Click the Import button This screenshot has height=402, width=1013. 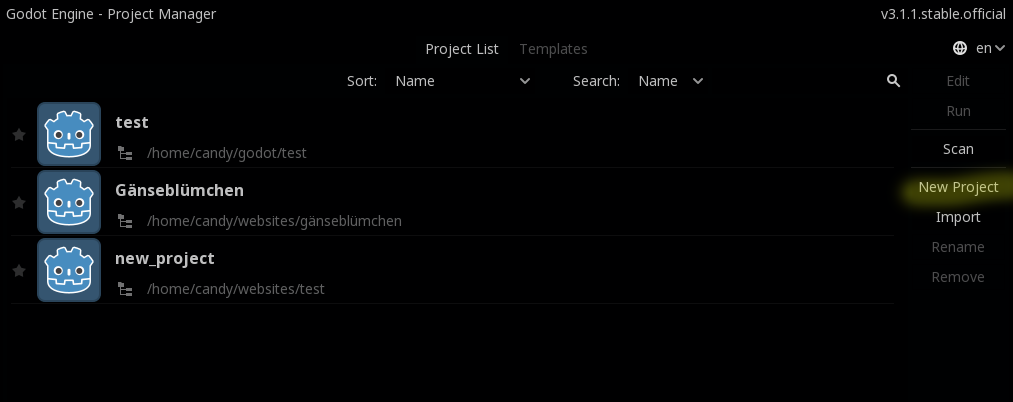tap(958, 217)
